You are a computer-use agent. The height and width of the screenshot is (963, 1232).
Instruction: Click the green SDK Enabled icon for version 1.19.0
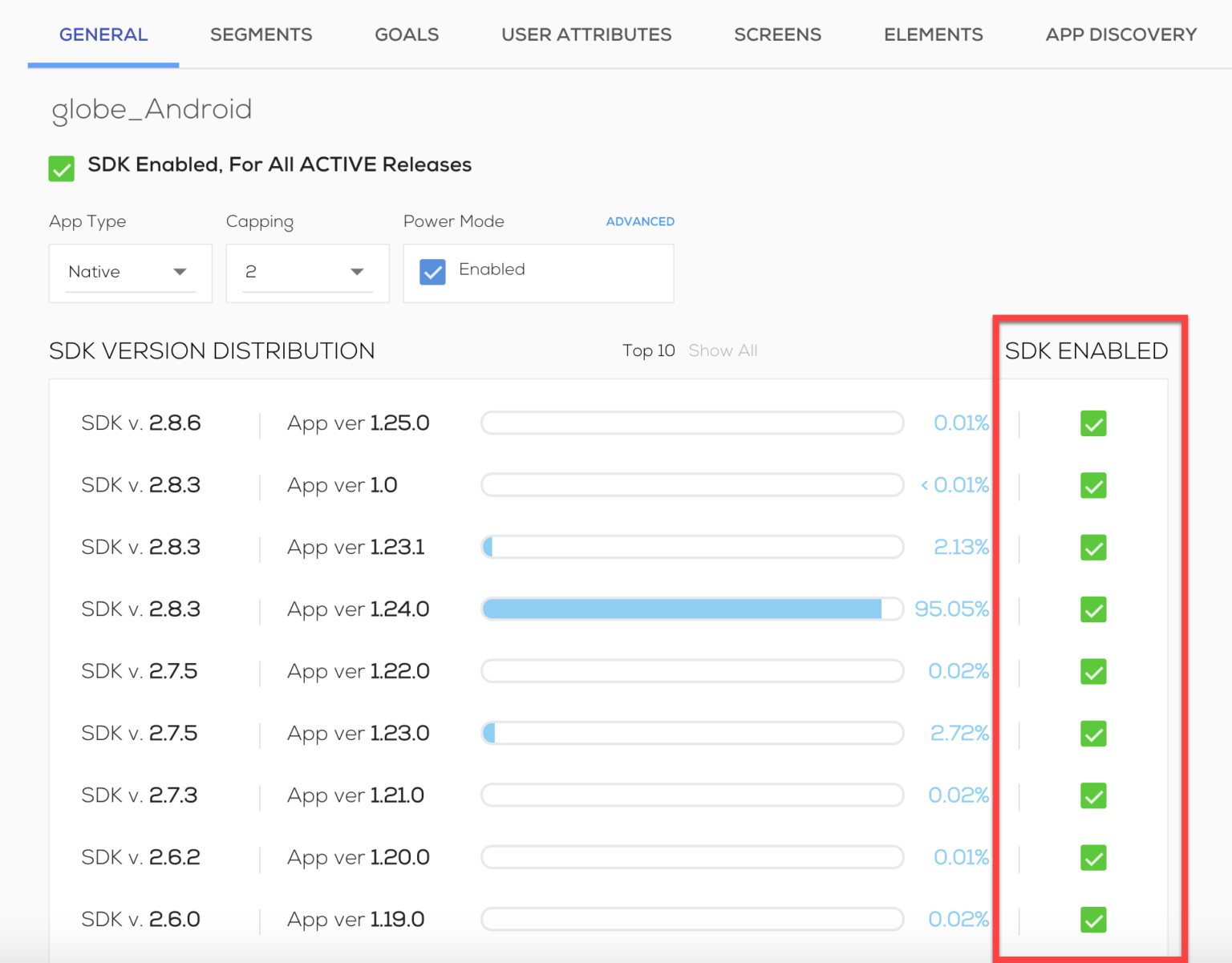[x=1092, y=920]
